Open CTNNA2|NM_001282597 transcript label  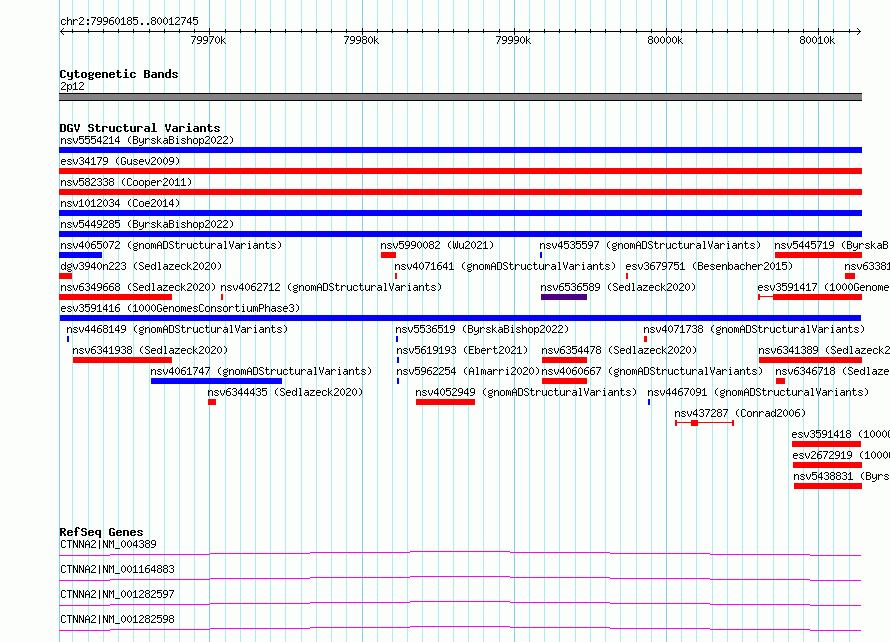click(x=117, y=594)
